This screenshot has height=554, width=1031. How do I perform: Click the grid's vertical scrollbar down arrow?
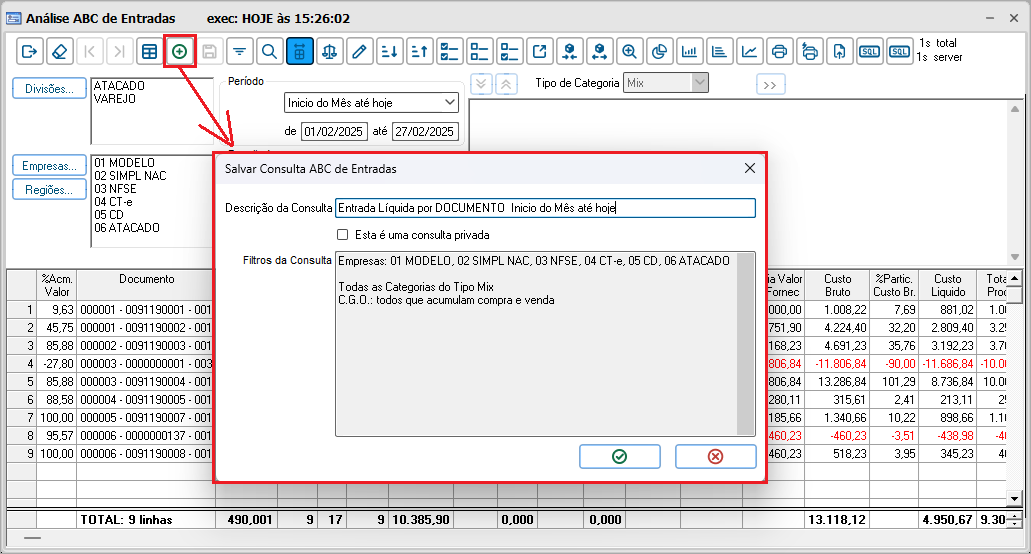coord(1015,499)
